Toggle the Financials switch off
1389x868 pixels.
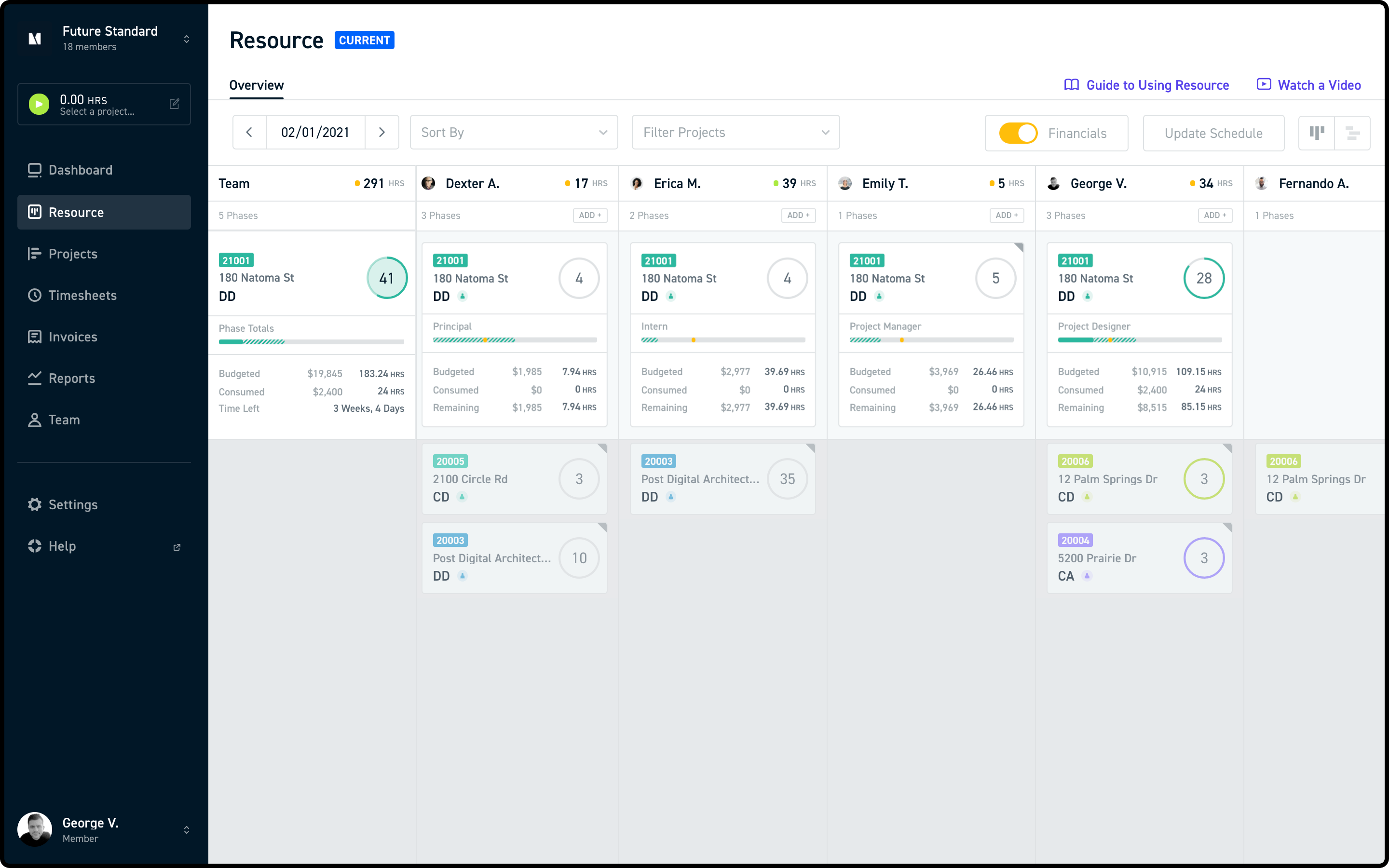tap(1018, 133)
